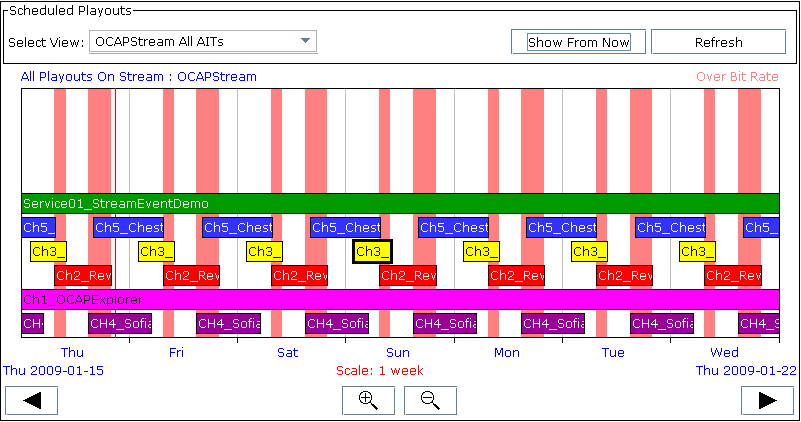Click the Thu day label
The image size is (801, 422).
72,353
